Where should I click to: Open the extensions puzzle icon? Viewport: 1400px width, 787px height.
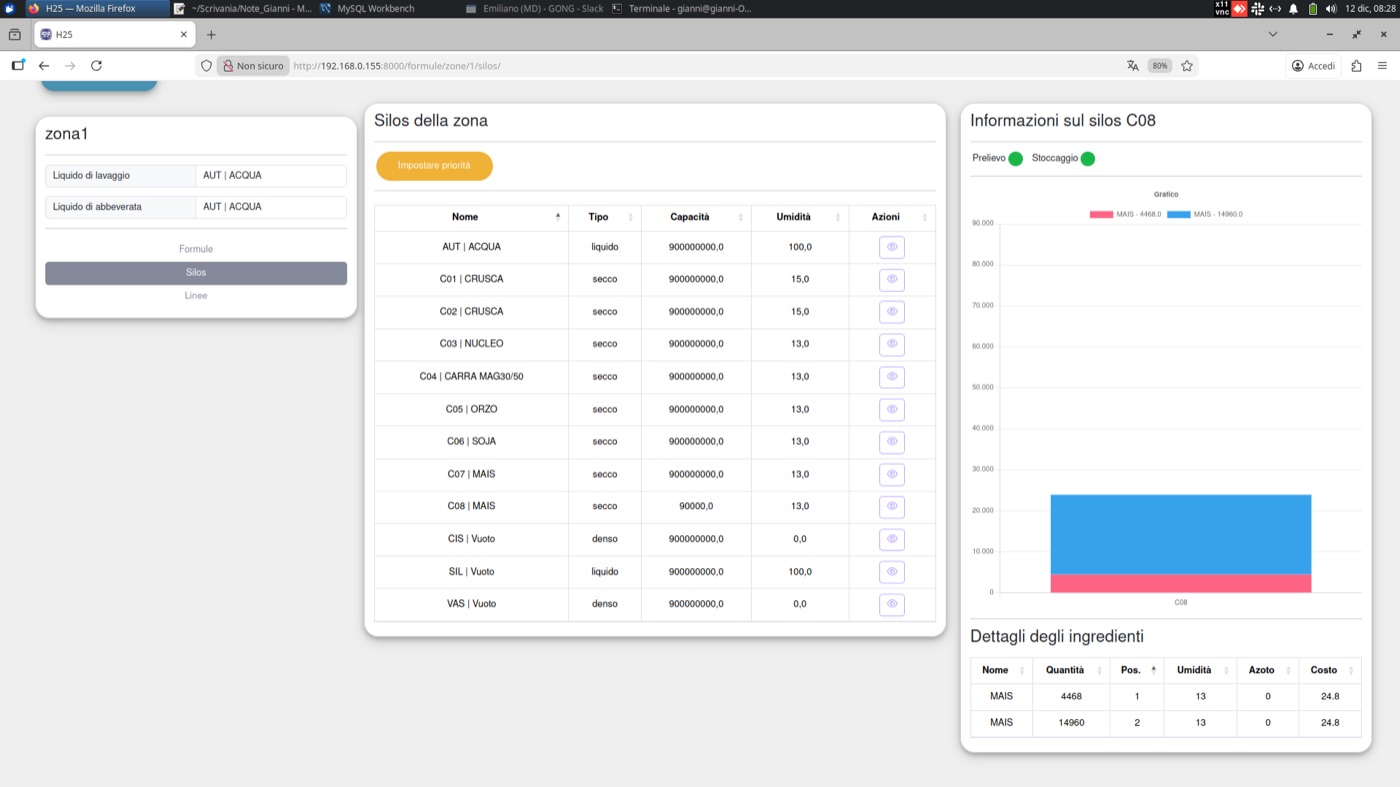click(x=1356, y=66)
